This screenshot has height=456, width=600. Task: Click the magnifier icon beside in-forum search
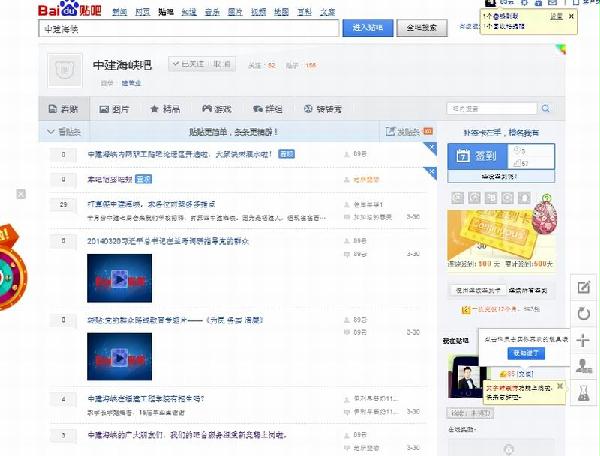click(544, 108)
